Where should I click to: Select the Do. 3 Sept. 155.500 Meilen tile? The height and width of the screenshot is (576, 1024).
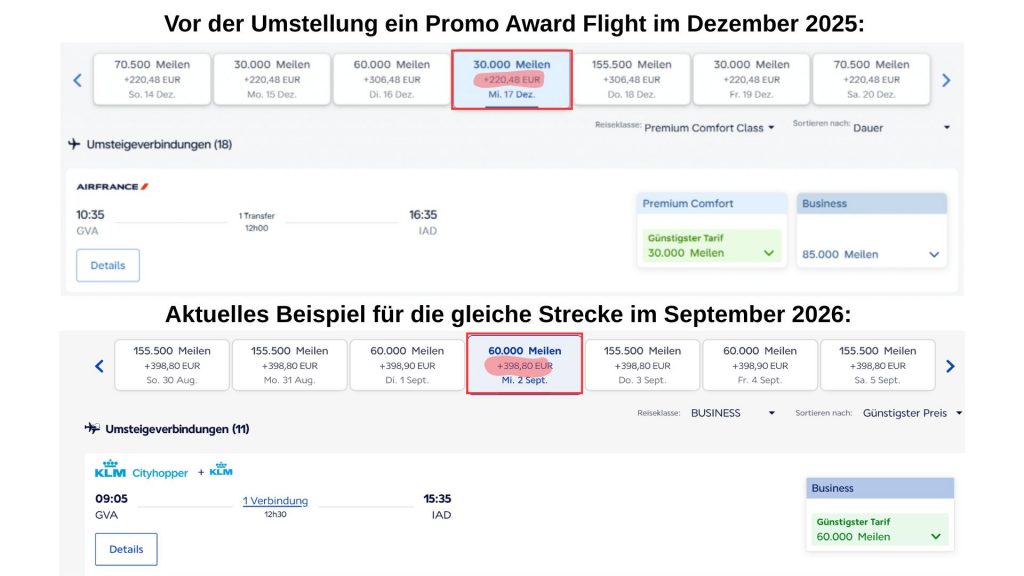click(645, 364)
